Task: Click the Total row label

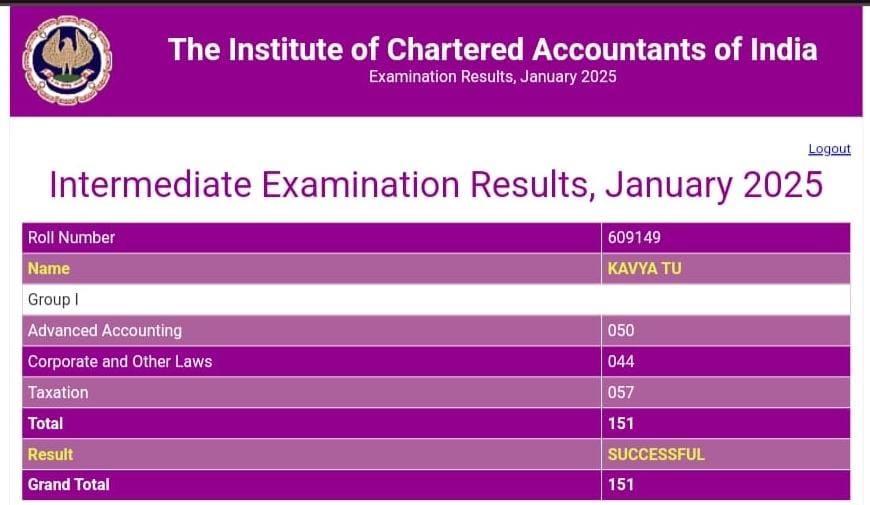Action: coord(46,423)
